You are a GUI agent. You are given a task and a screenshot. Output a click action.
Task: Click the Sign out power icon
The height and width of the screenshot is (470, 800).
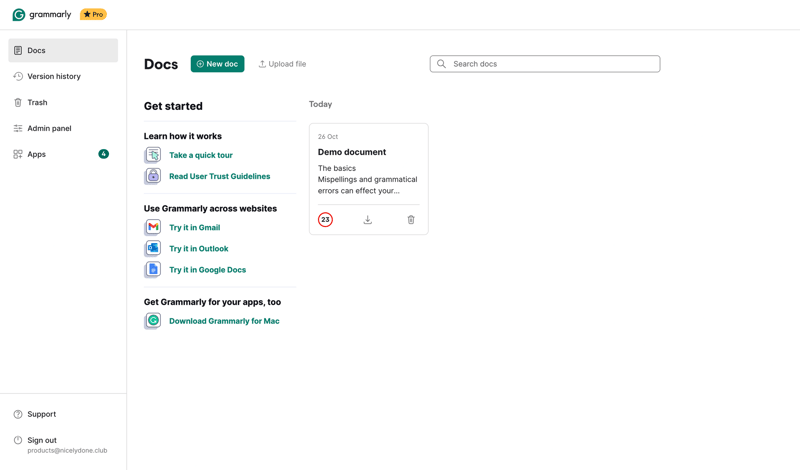(18, 440)
